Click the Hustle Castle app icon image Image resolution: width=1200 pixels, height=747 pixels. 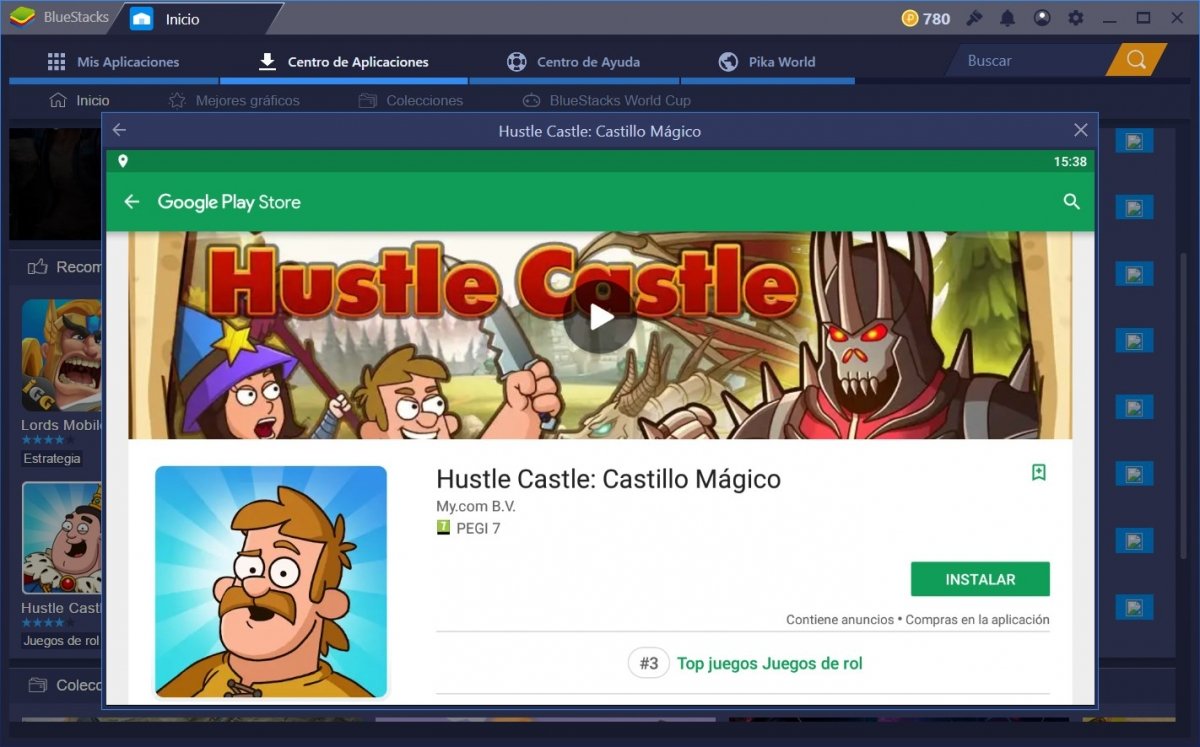271,581
